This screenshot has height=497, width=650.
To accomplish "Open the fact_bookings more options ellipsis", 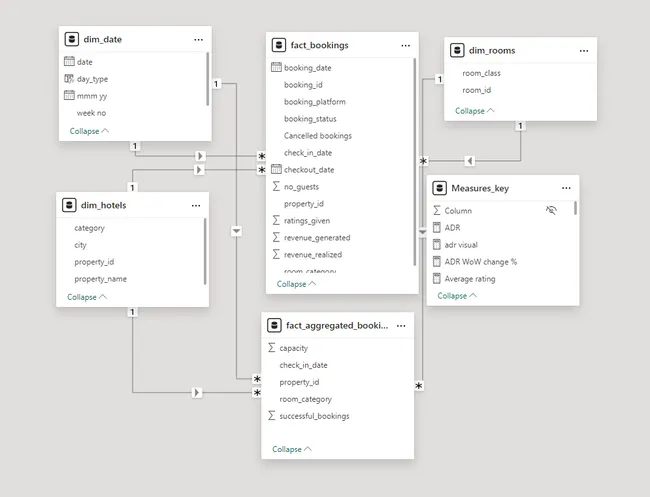I will (405, 46).
